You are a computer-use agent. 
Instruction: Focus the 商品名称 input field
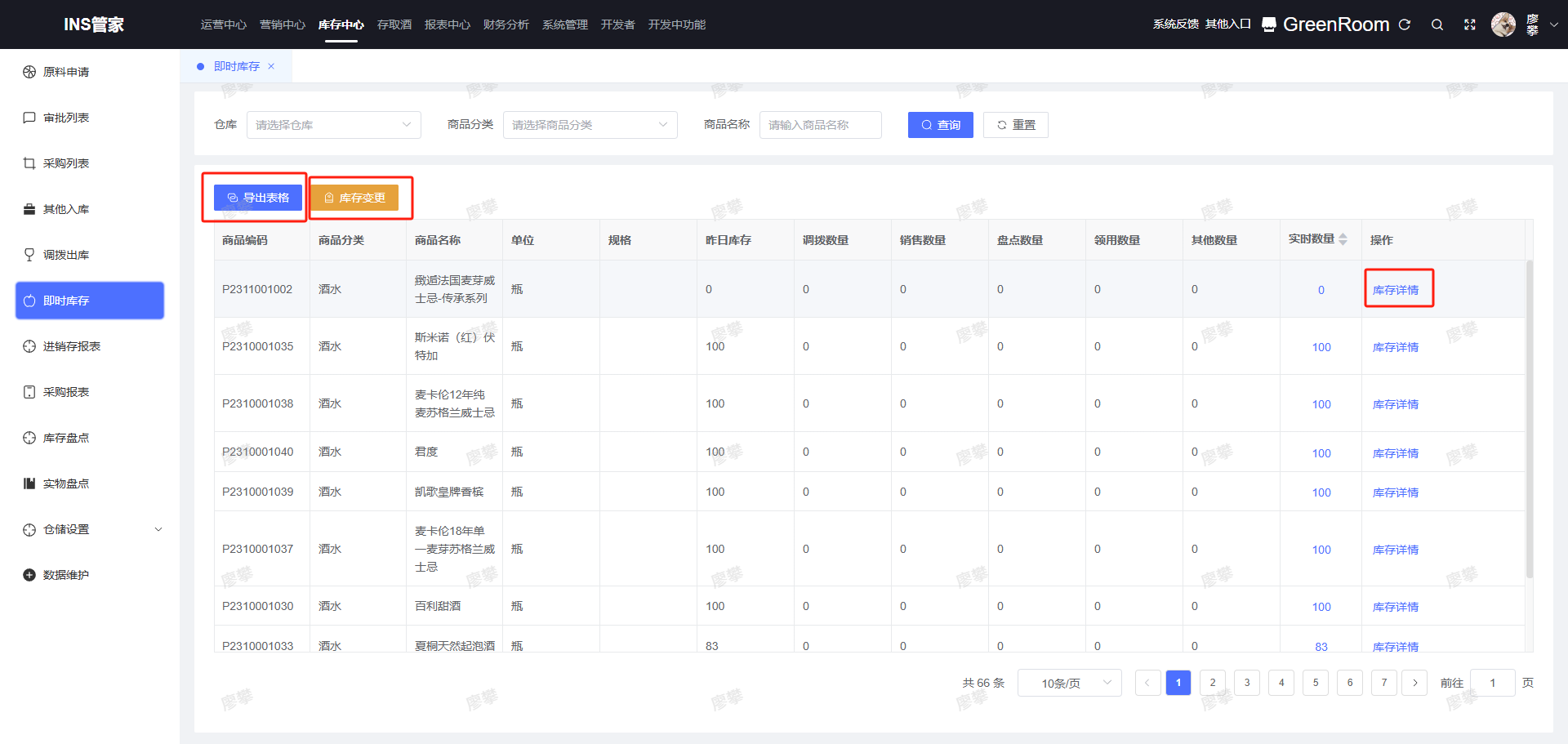coord(821,125)
